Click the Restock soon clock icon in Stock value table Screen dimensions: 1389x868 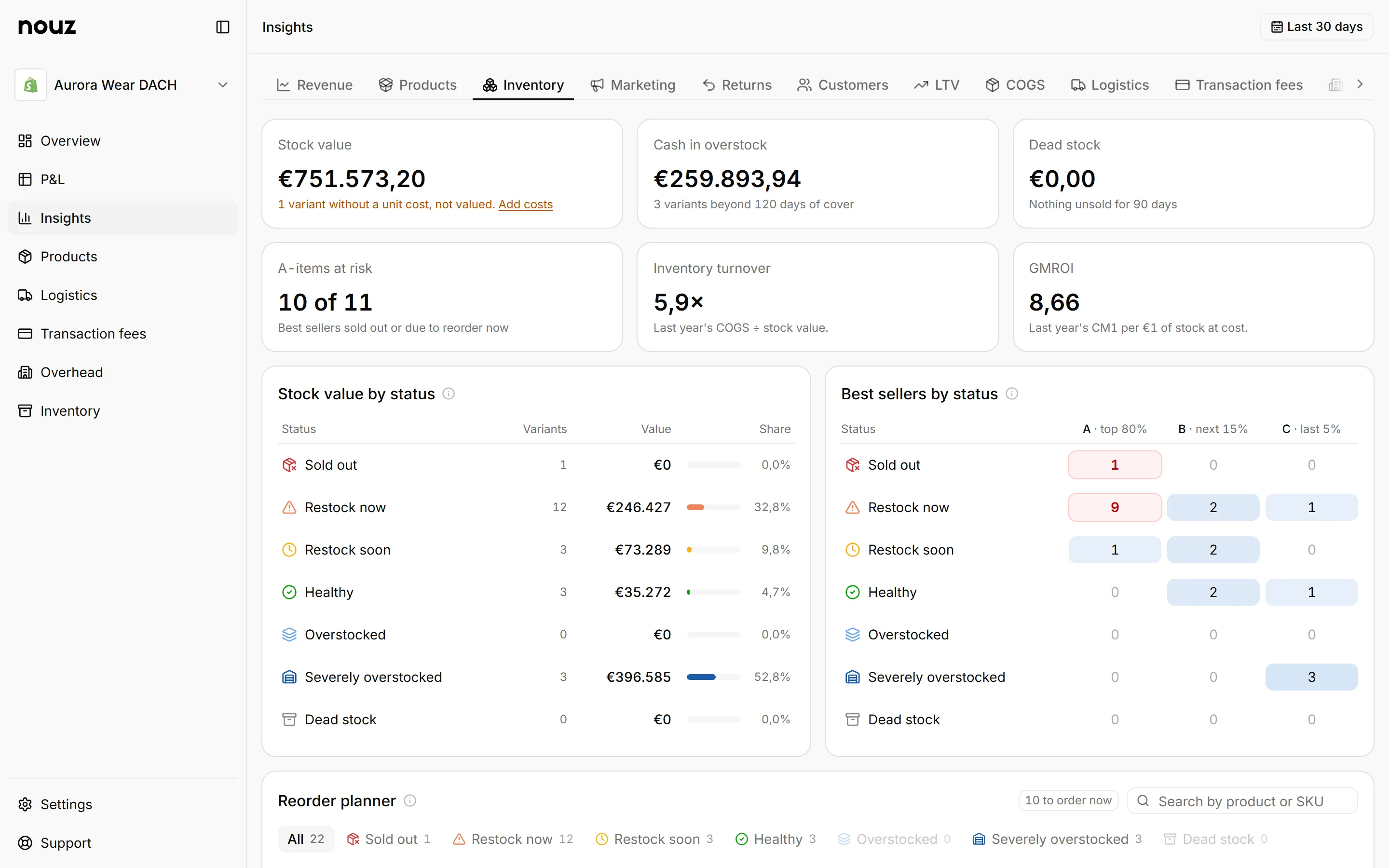coord(289,550)
